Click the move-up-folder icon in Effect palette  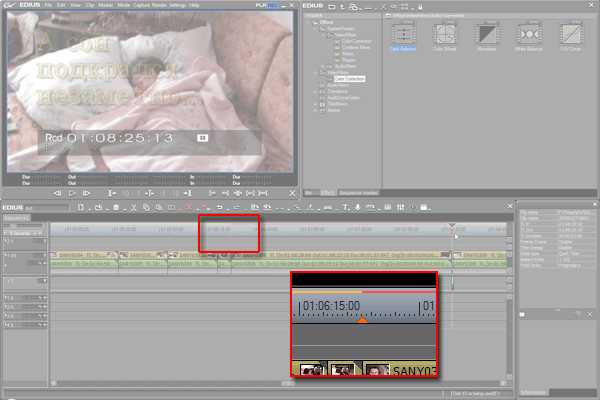(x=342, y=7)
